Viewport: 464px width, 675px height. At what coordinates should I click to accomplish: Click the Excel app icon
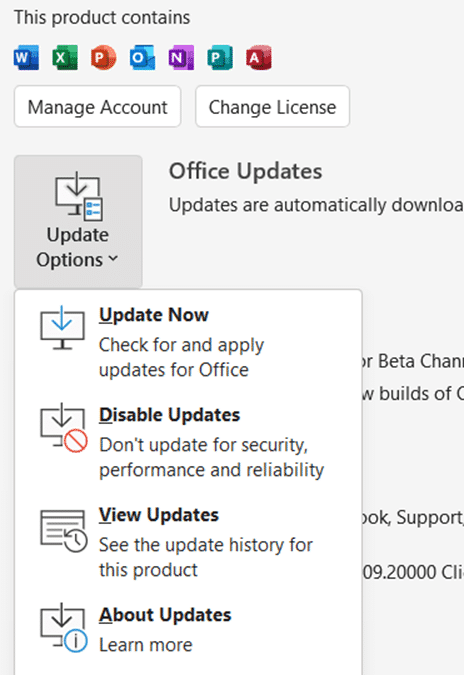pos(65,57)
